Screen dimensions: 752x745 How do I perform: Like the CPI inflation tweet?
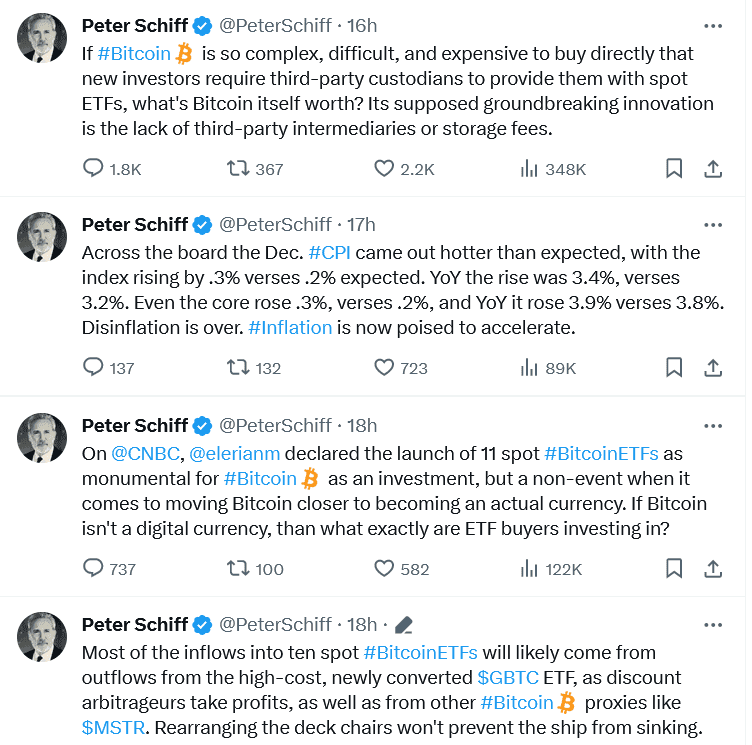point(384,368)
